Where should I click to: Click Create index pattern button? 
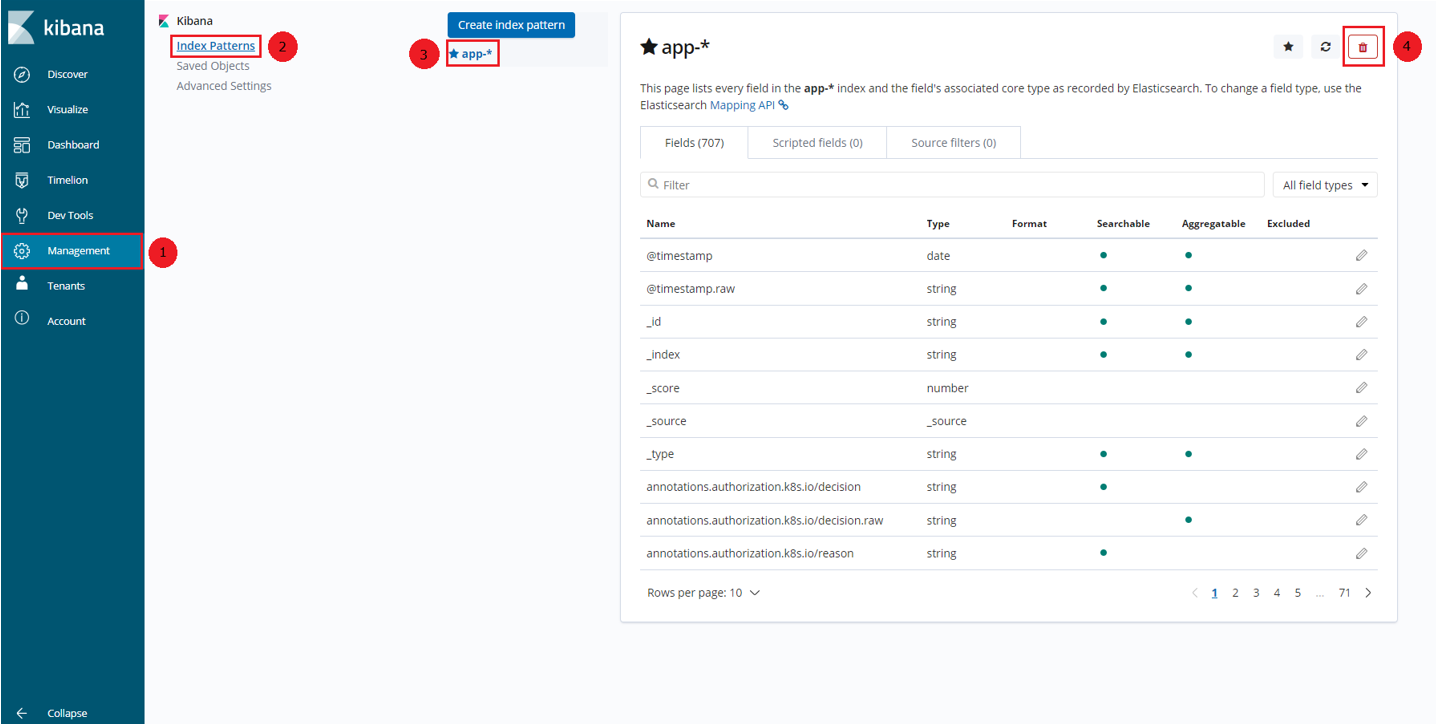tap(511, 25)
